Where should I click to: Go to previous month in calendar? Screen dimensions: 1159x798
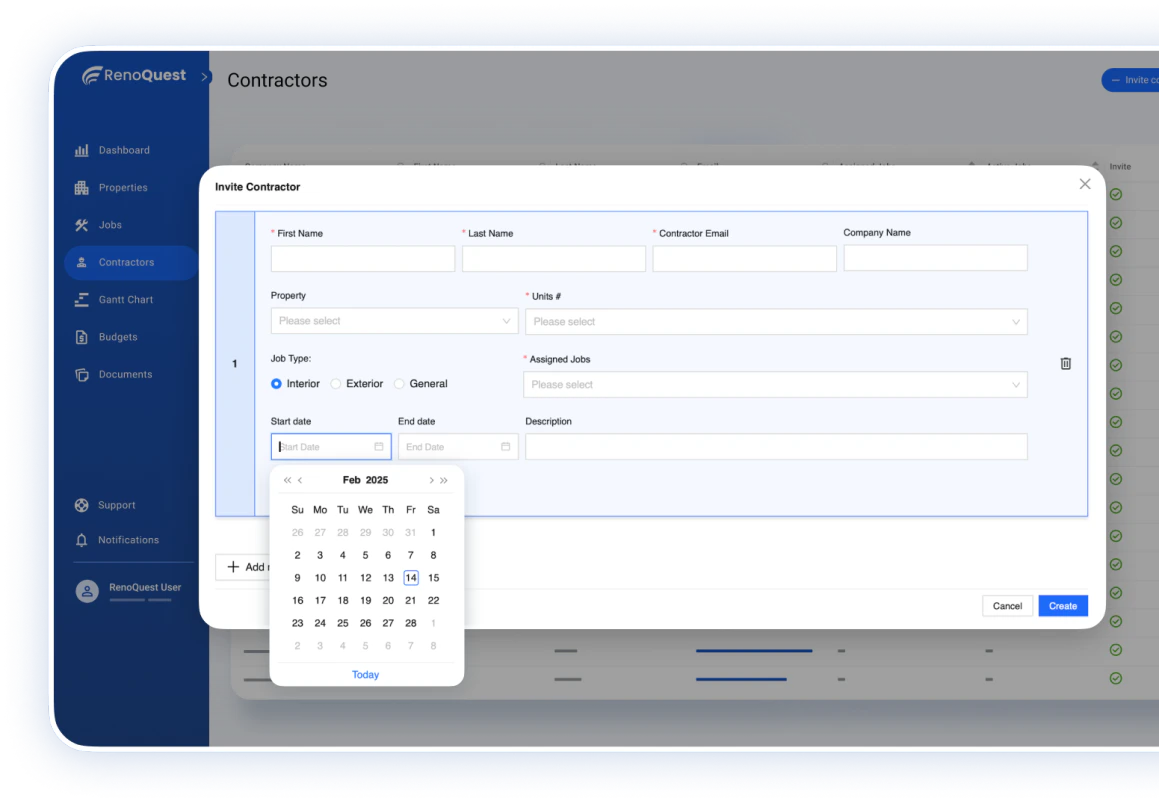point(300,480)
